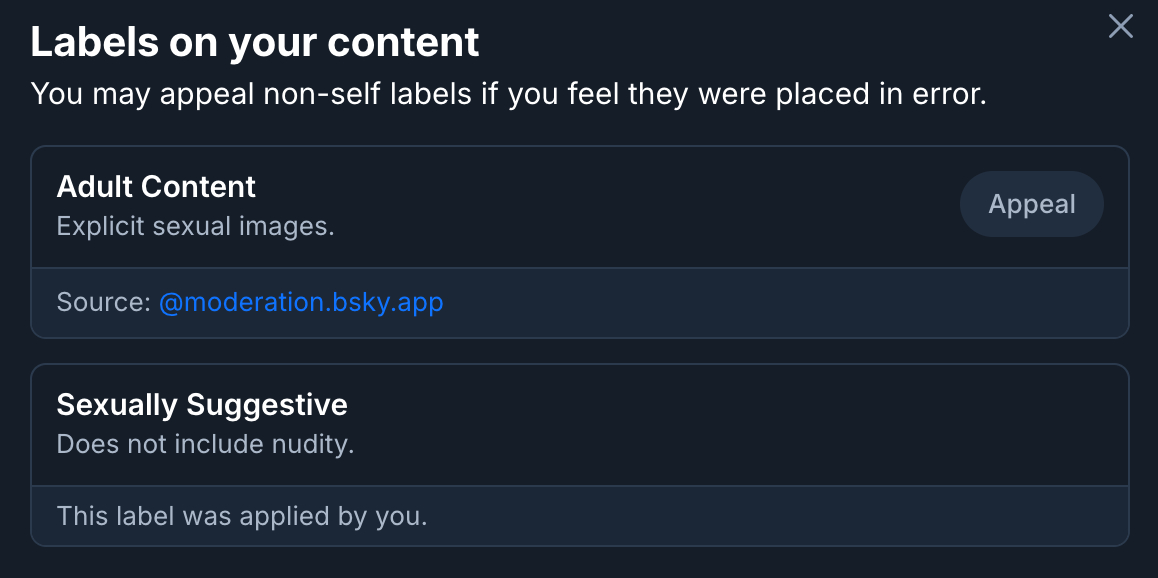Click the "Does not include nudity." description
The height and width of the screenshot is (578, 1158).
tap(205, 444)
